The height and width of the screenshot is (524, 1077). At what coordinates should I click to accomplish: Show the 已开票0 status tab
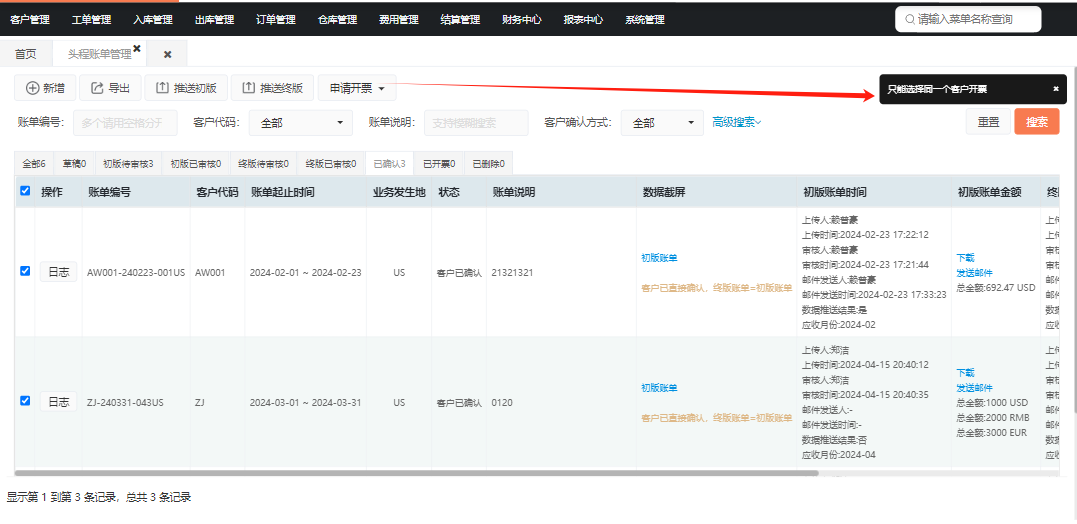(440, 164)
